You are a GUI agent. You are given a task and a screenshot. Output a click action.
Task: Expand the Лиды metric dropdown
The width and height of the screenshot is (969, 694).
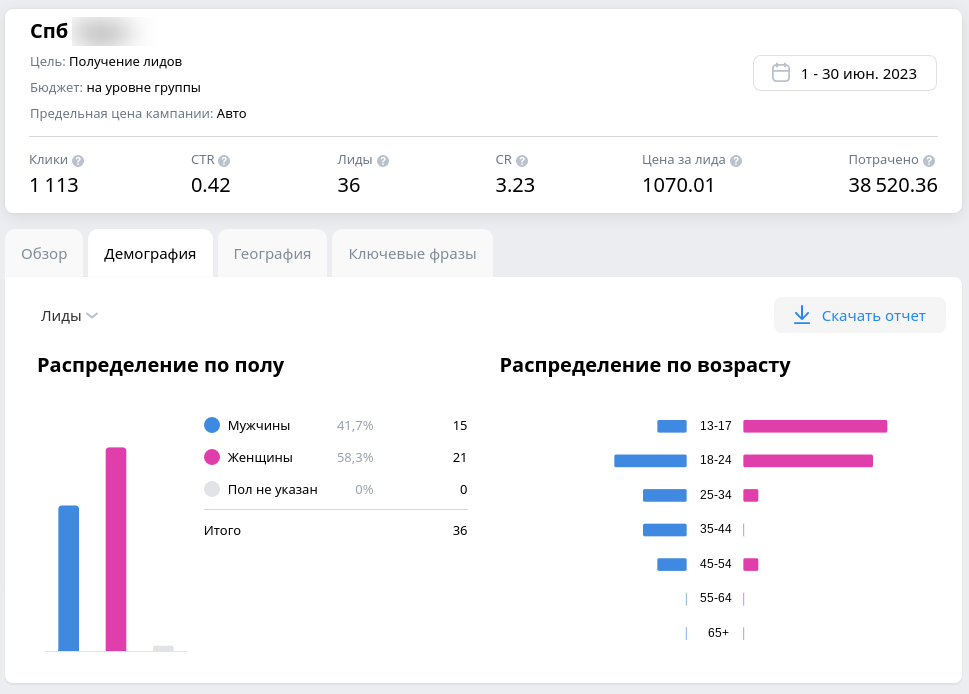pos(69,316)
